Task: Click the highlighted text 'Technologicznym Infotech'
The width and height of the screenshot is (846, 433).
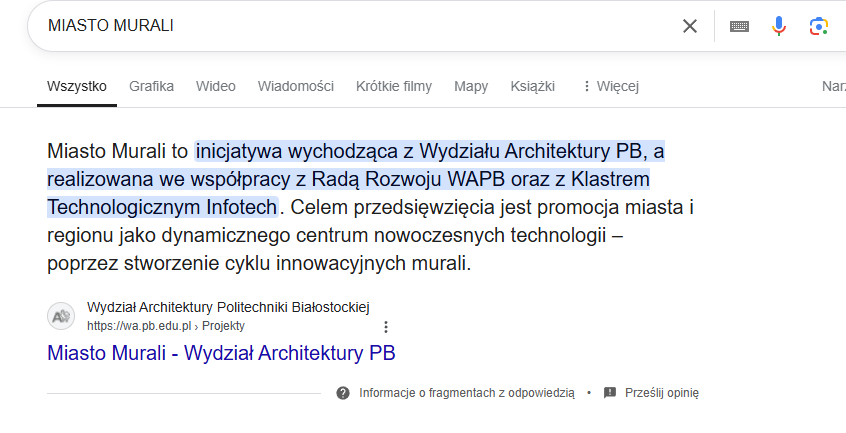Action: 162,207
